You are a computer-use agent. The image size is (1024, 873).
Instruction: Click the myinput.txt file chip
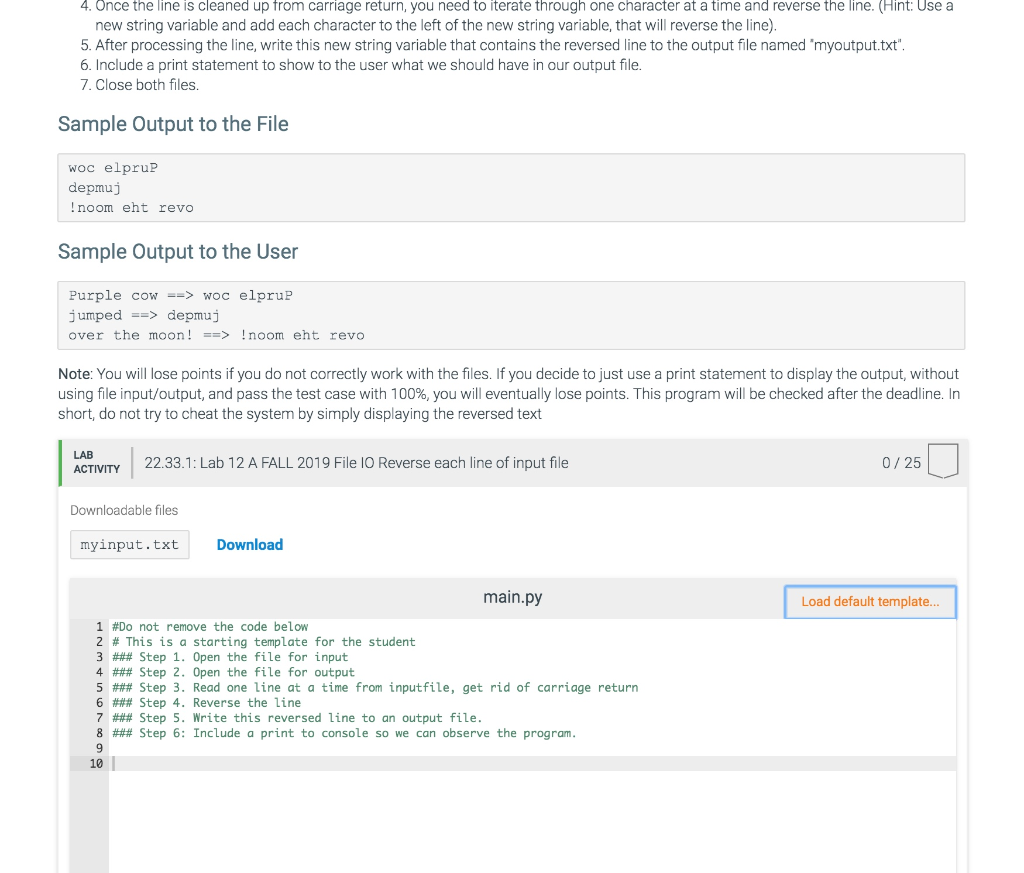tap(129, 544)
